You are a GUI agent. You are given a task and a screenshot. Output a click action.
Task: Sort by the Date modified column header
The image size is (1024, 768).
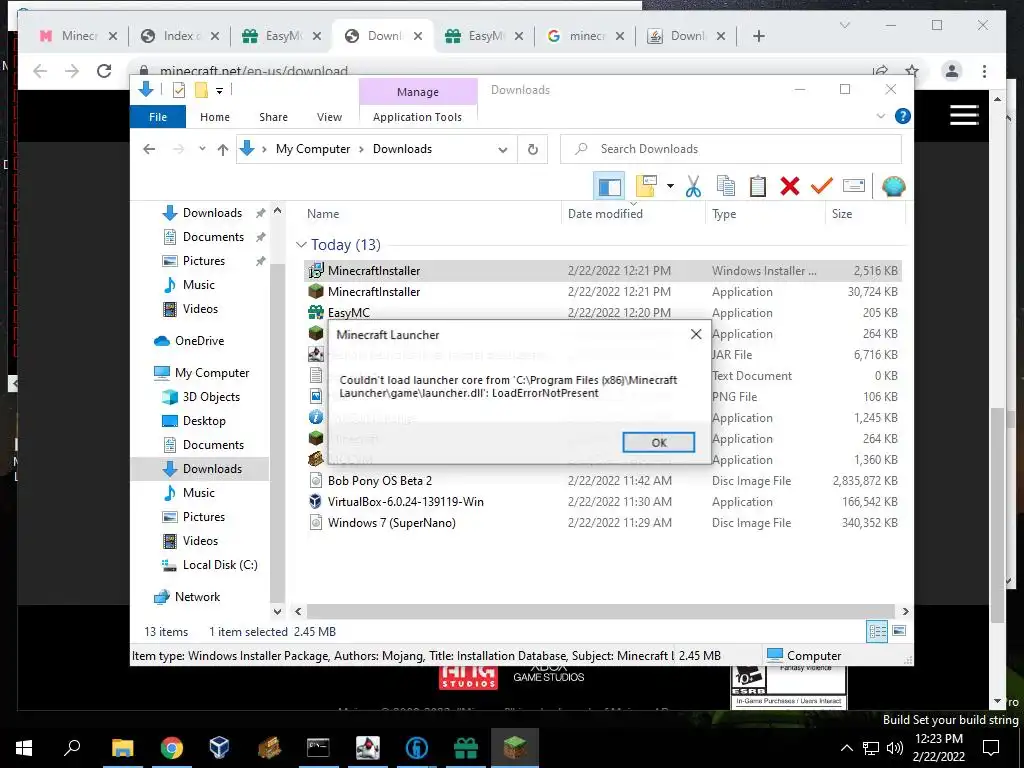tap(605, 214)
